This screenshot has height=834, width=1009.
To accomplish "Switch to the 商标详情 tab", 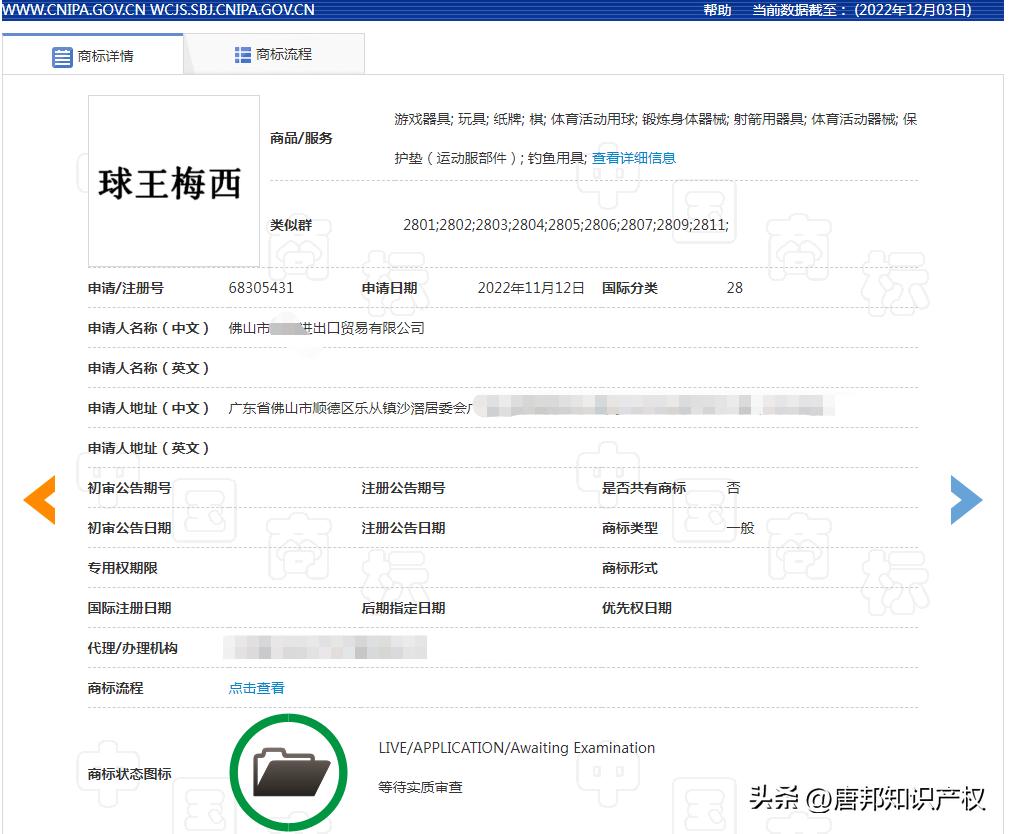I will point(94,56).
